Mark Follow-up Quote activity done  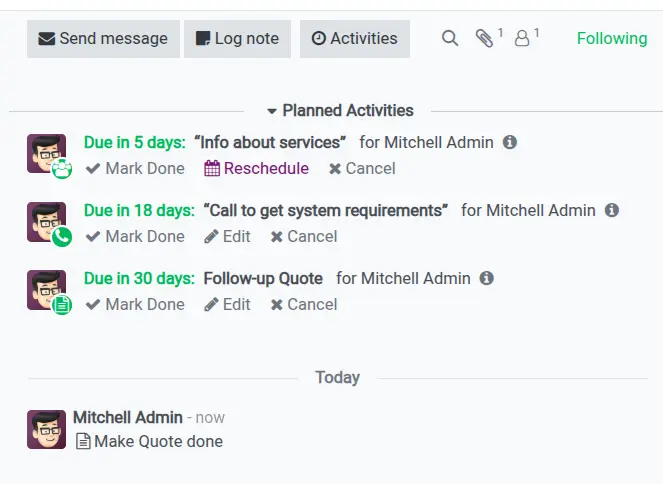tap(135, 304)
